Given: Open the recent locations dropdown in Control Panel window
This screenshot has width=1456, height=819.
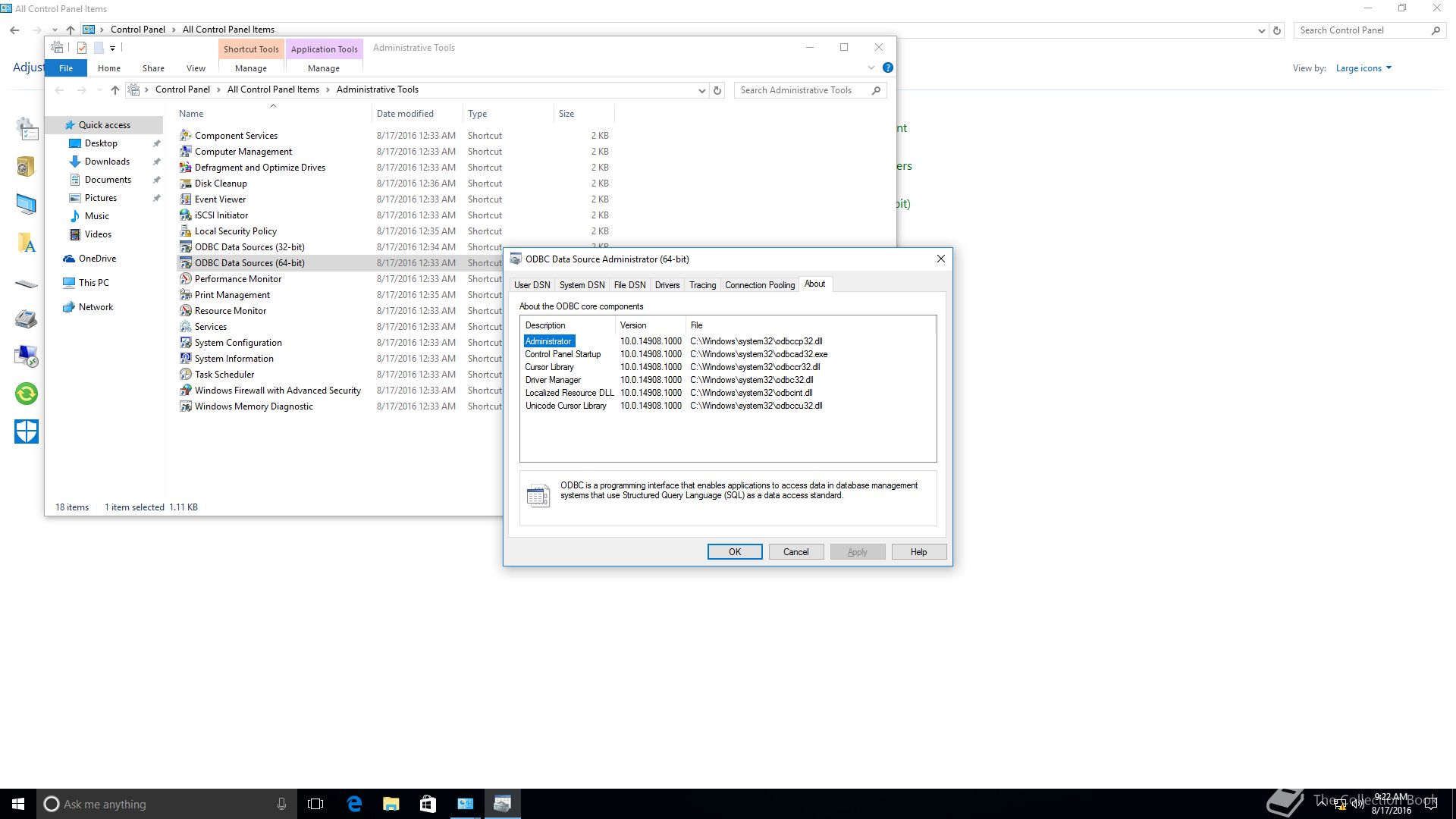Looking at the screenshot, I should pyautogui.click(x=55, y=30).
